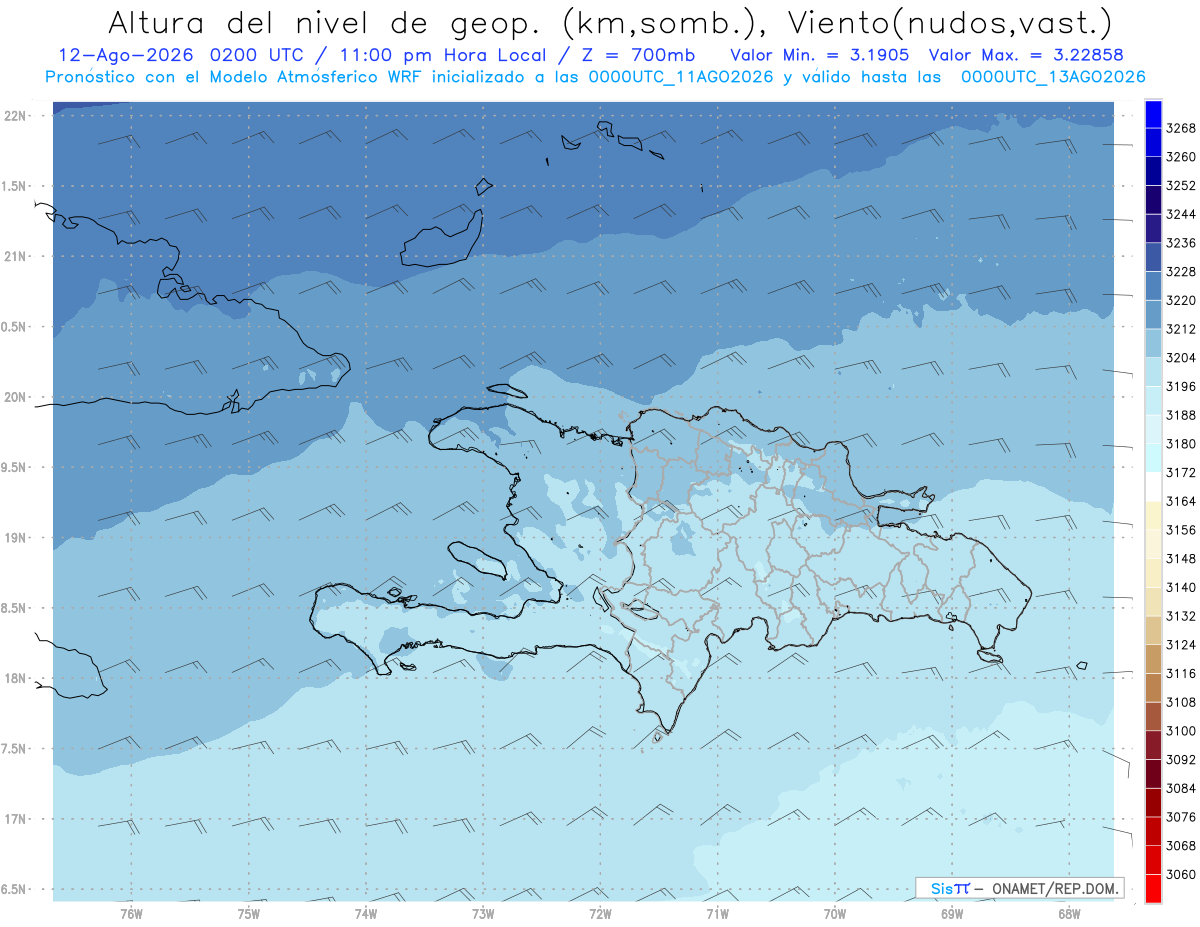
Task: Click the 22N latitude label
Action: 15,116
